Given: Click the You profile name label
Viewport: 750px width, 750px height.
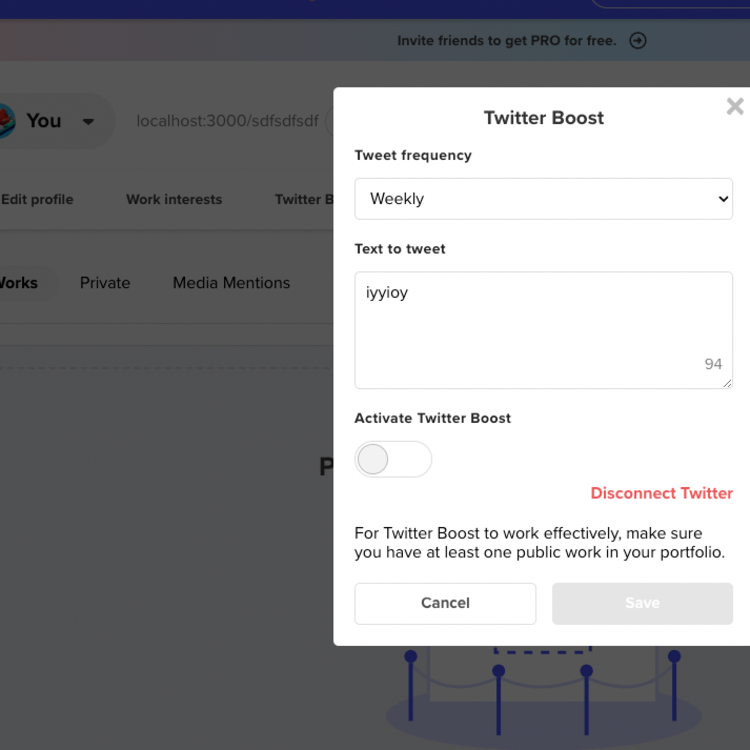Looking at the screenshot, I should coord(44,121).
